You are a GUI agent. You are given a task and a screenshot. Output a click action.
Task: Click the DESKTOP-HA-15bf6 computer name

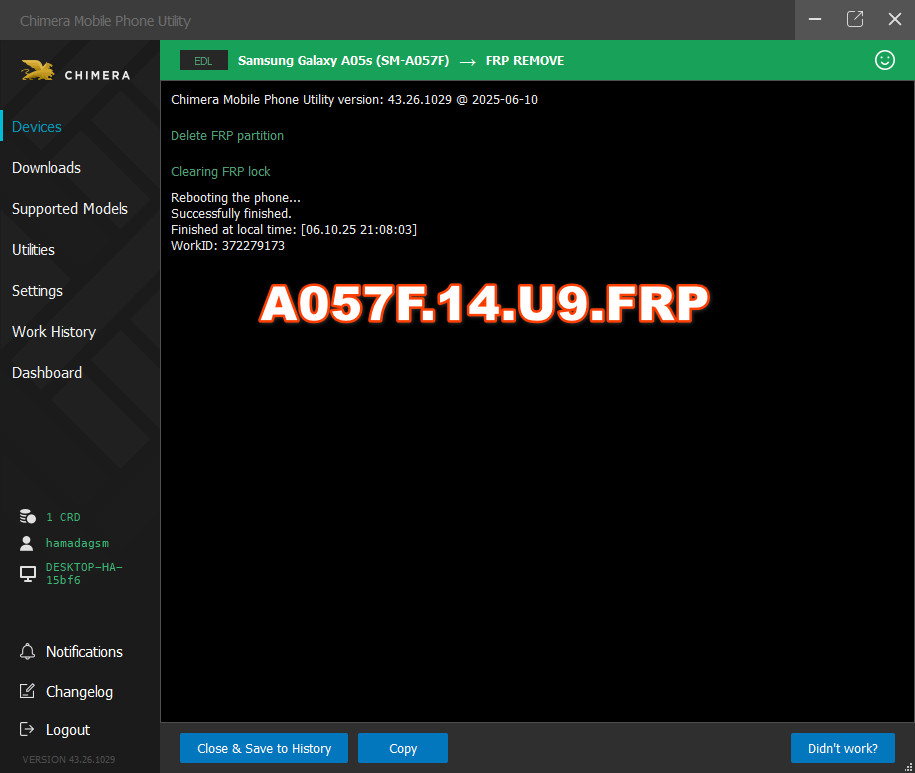[84, 573]
